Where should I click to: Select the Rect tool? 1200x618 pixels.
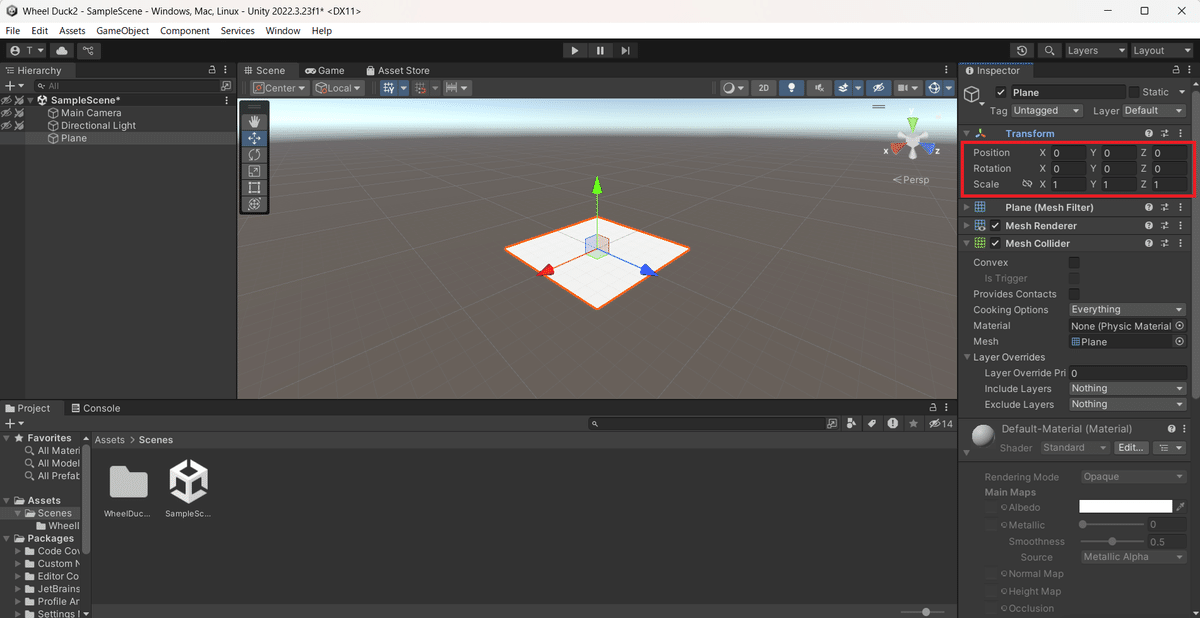click(254, 187)
